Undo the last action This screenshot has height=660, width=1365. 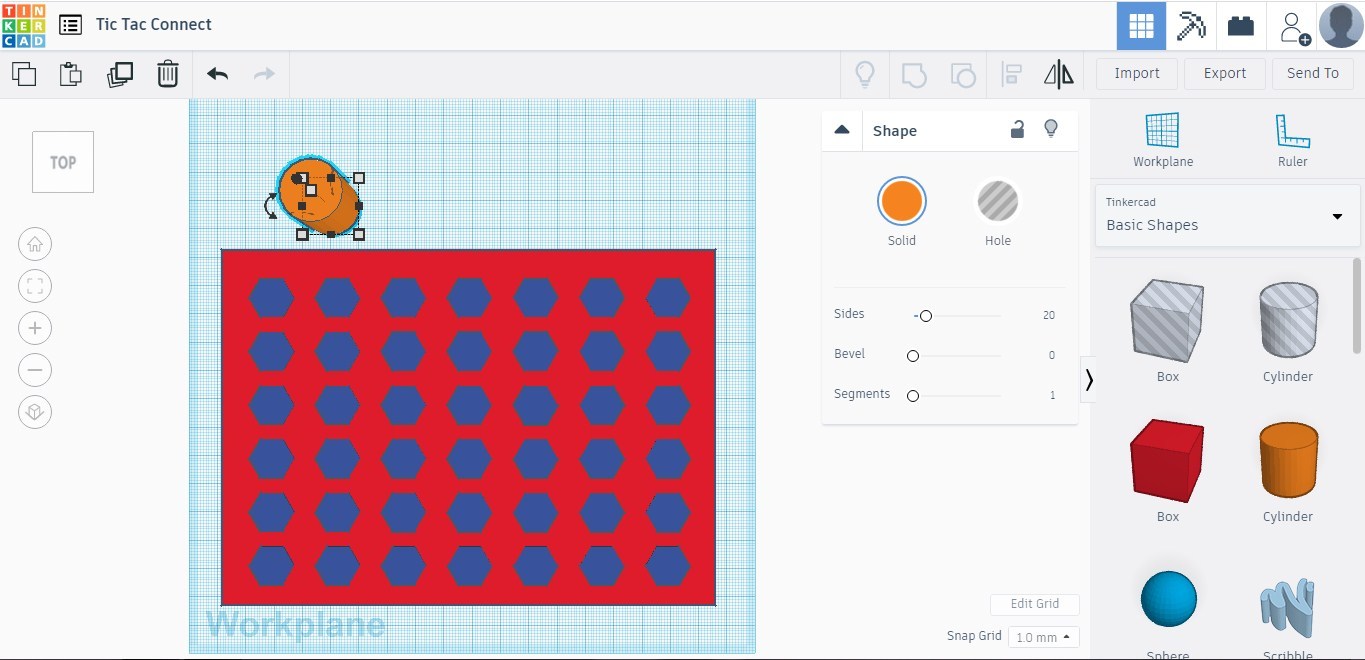(216, 73)
